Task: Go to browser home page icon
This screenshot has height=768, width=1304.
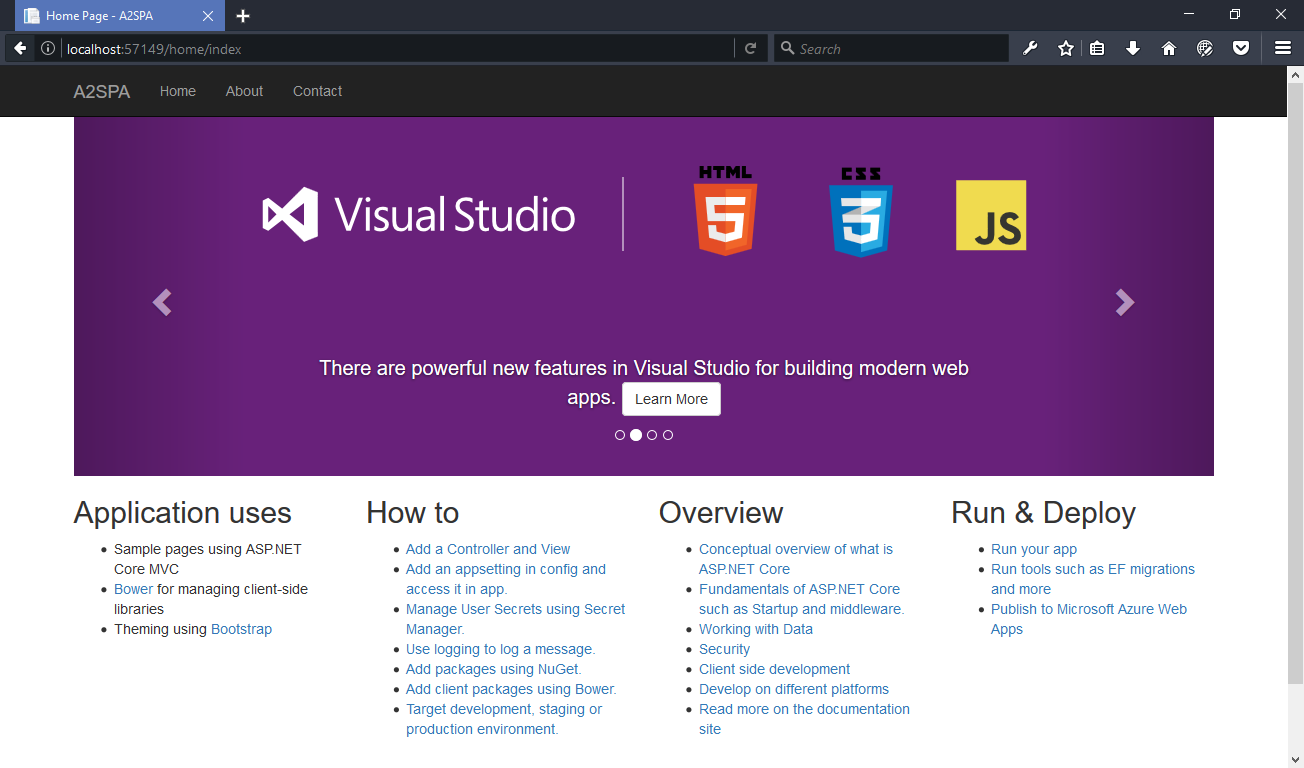Action: coord(1169,48)
